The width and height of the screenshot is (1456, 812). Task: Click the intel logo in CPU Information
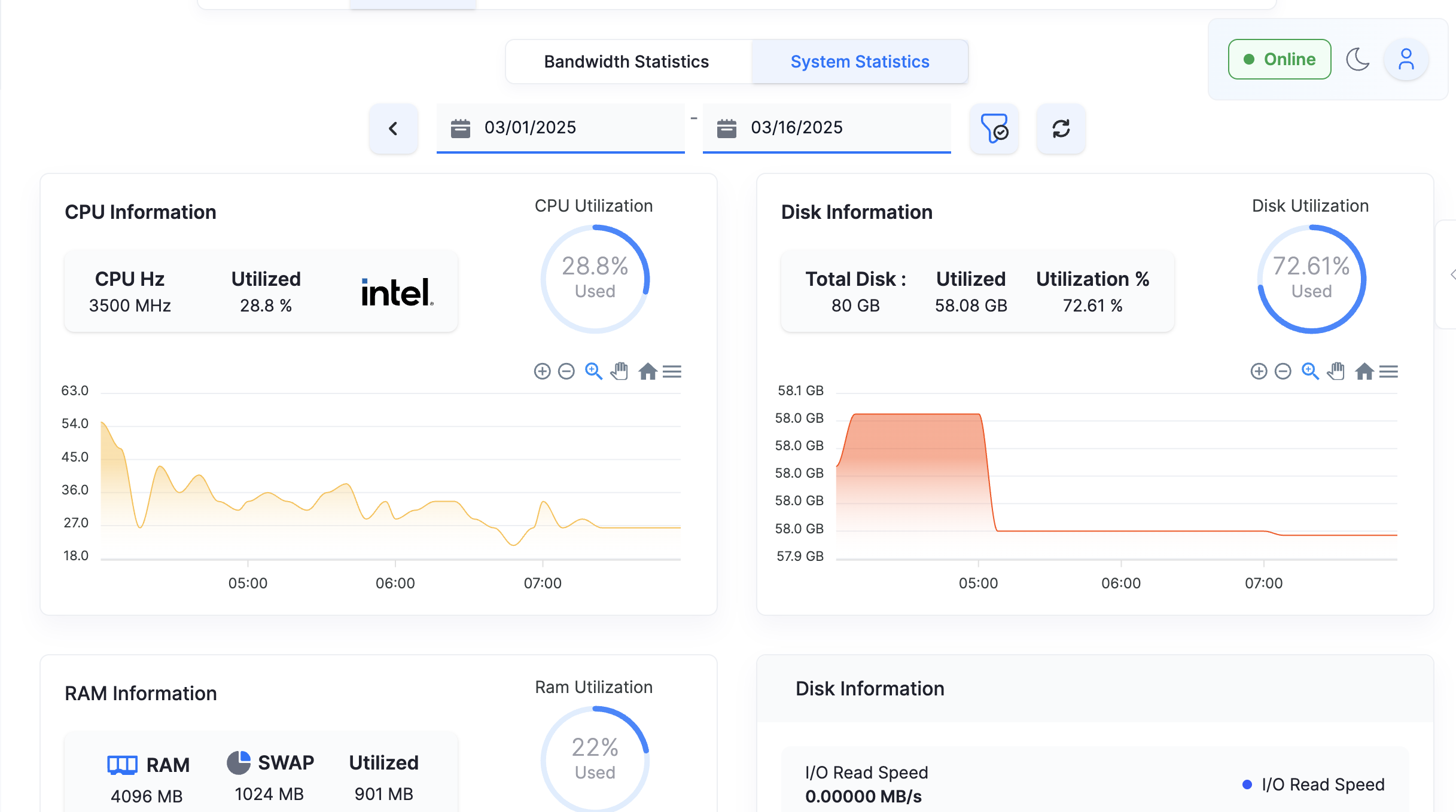click(x=395, y=292)
